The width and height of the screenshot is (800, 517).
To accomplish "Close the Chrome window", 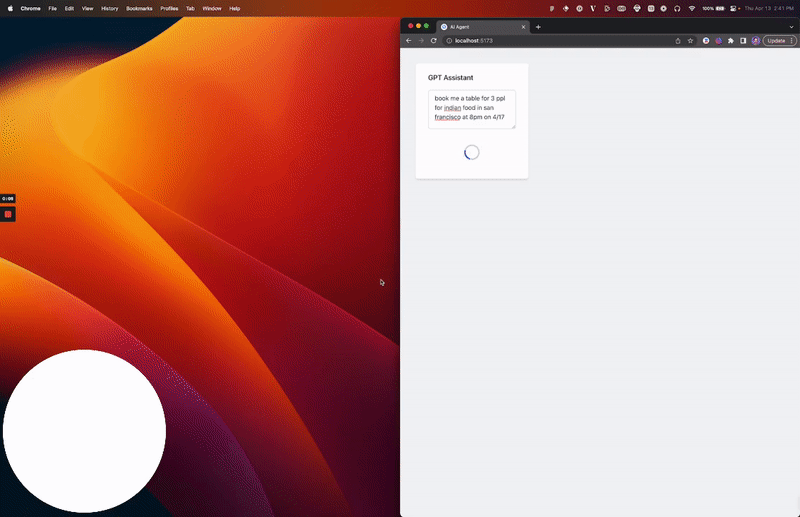I will 410,26.
